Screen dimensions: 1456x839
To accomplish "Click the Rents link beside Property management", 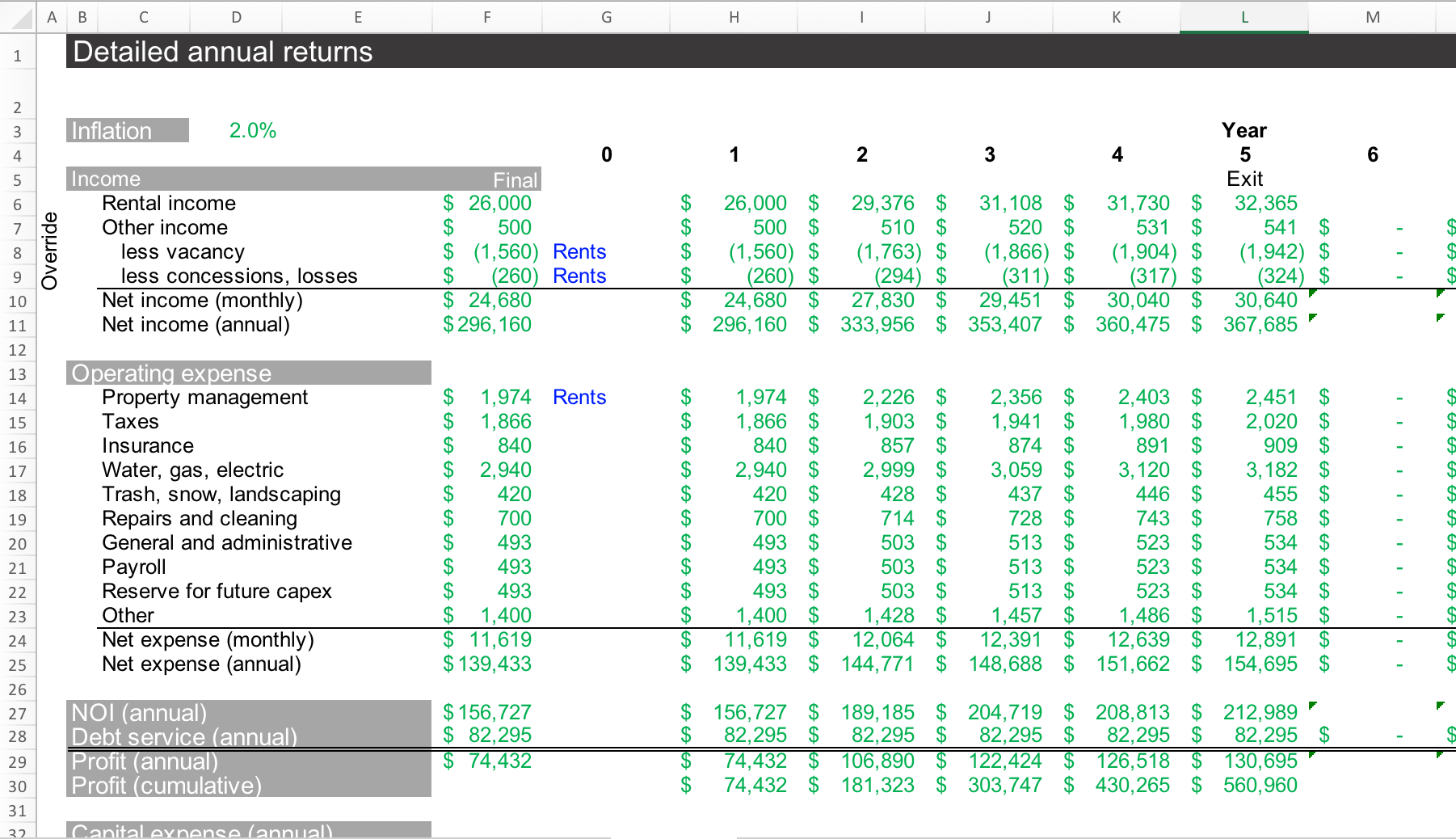I will 579,397.
